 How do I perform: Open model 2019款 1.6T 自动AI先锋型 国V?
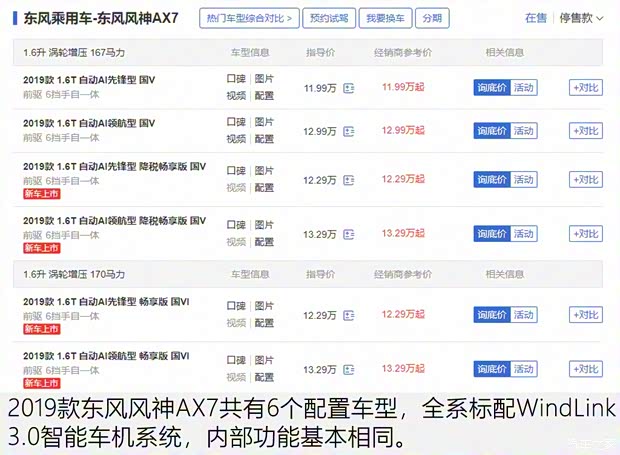(x=89, y=80)
